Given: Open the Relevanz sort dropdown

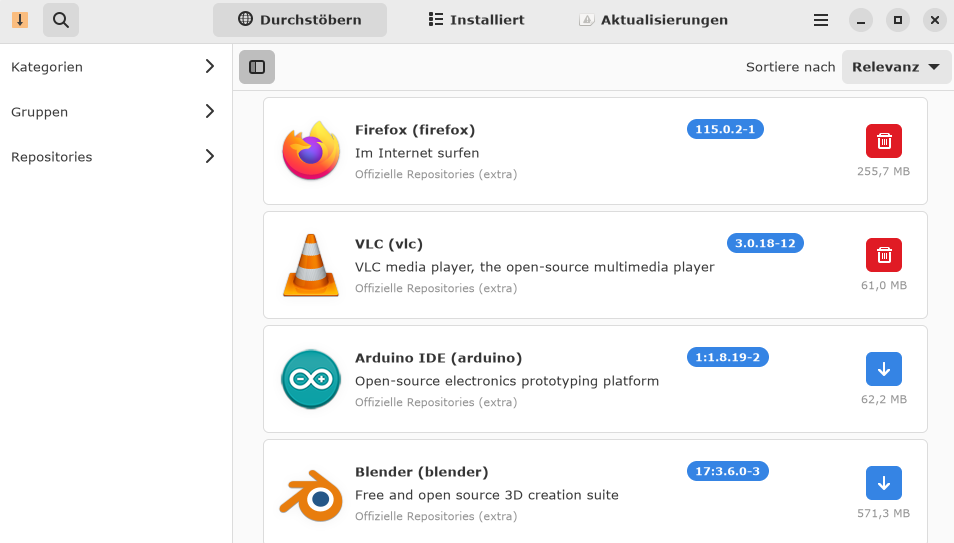Looking at the screenshot, I should pyautogui.click(x=897, y=67).
